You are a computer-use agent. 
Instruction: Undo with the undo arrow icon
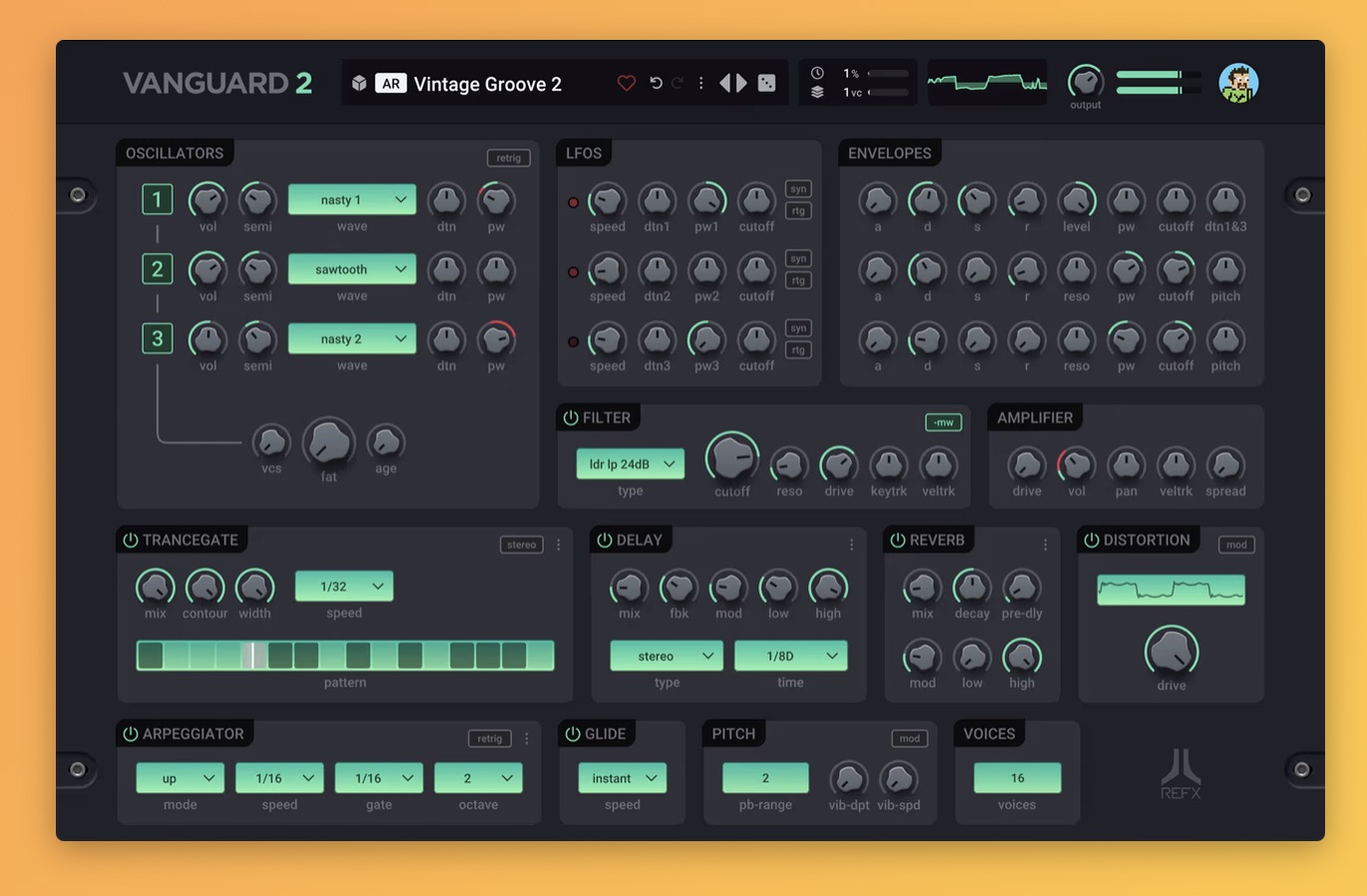[x=656, y=84]
